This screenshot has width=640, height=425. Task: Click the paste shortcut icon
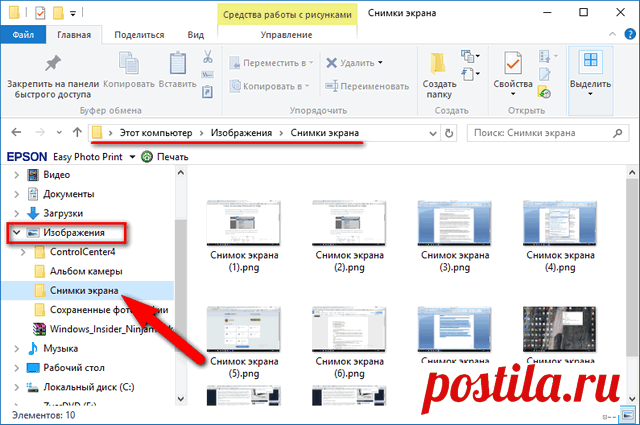[x=208, y=91]
